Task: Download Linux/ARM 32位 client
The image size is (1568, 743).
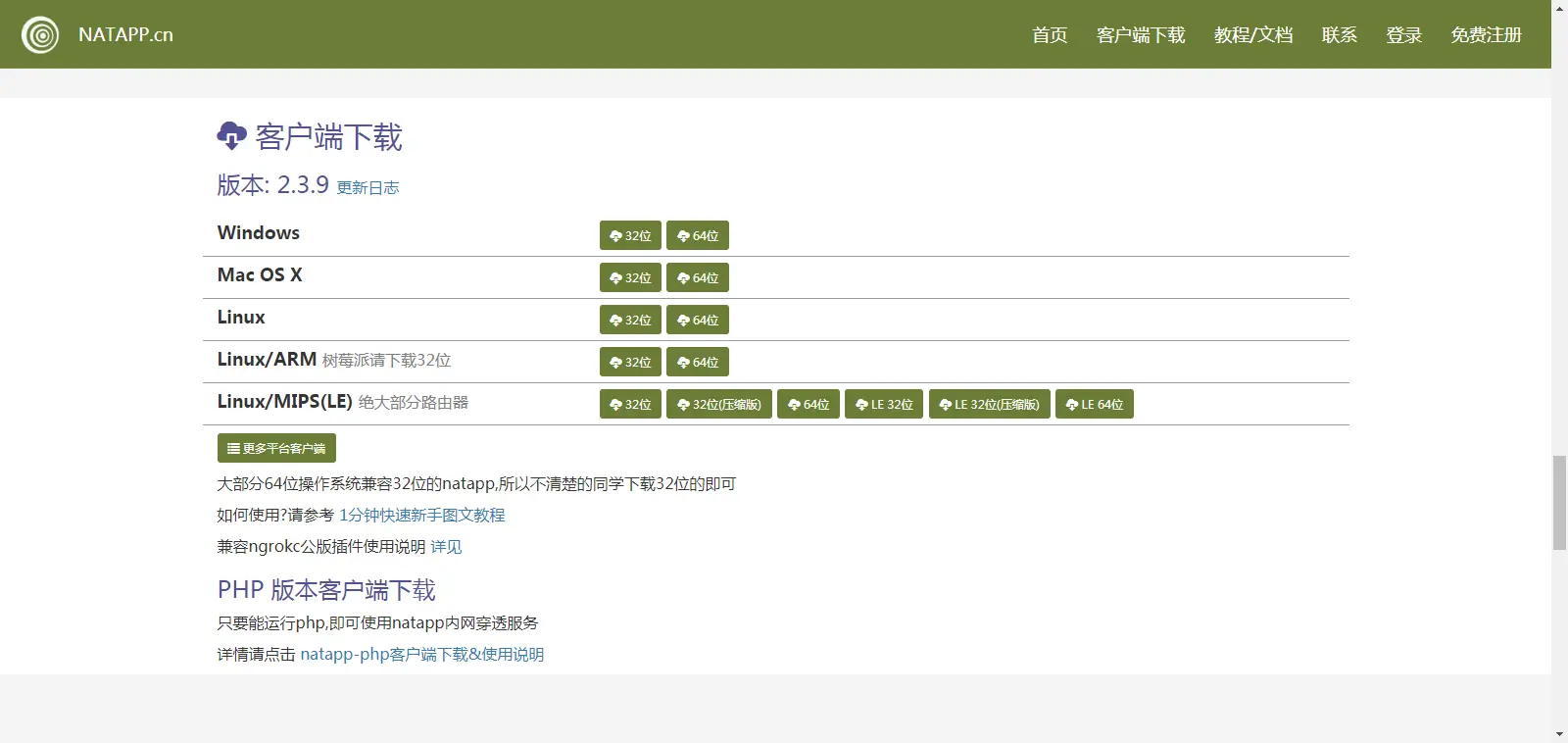Action: [x=630, y=362]
